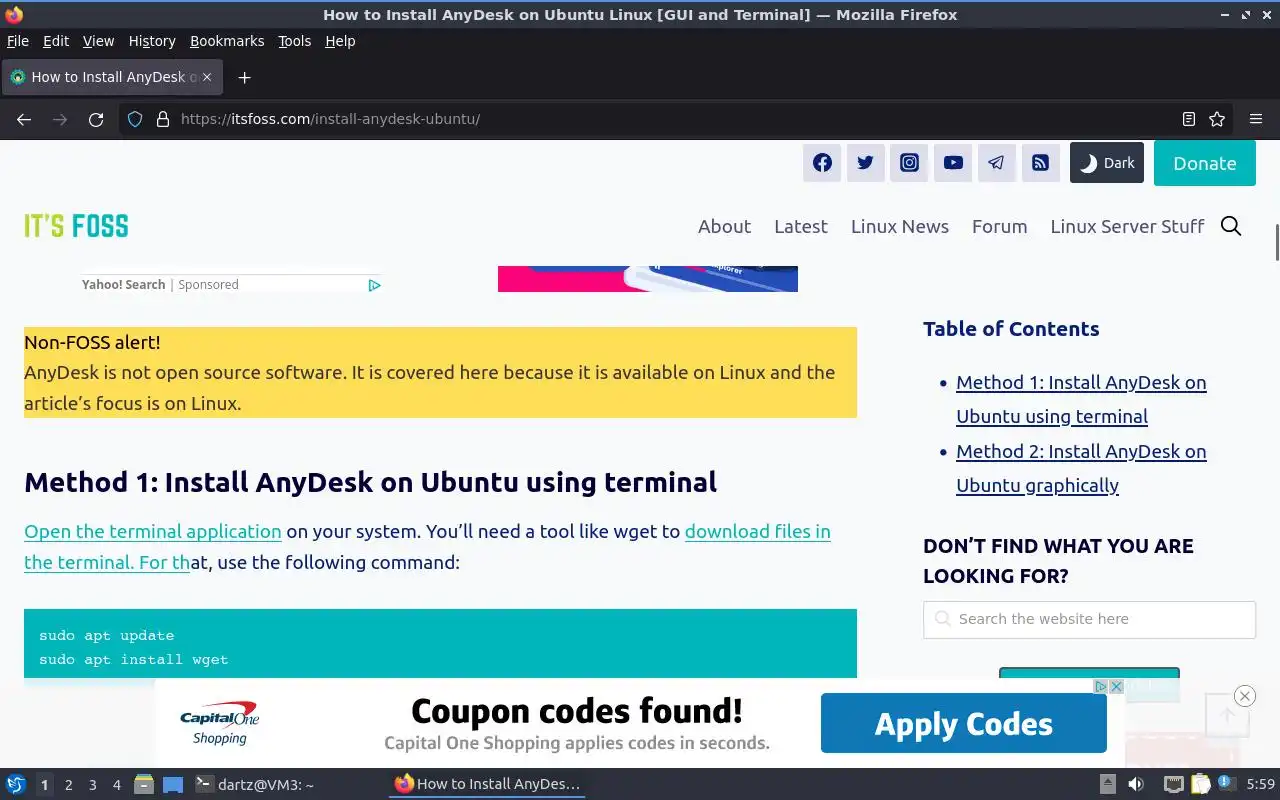Open the RSS feed icon
This screenshot has width=1280, height=800.
coord(1041,163)
